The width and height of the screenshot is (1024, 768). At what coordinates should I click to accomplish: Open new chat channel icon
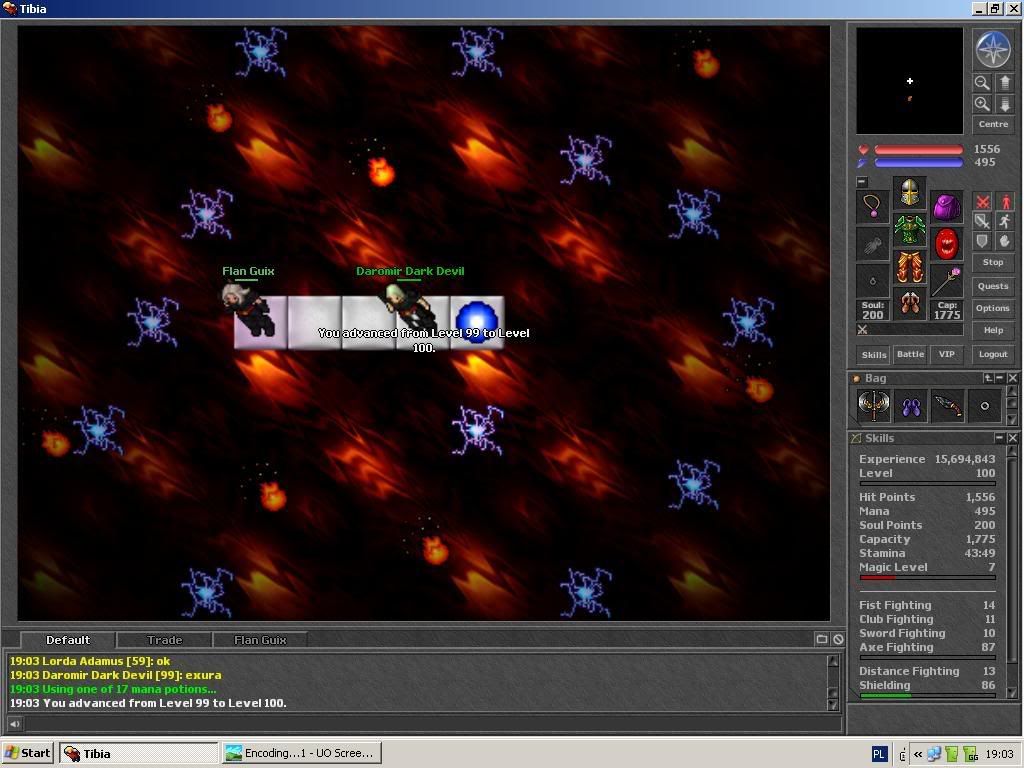pyautogui.click(x=822, y=639)
